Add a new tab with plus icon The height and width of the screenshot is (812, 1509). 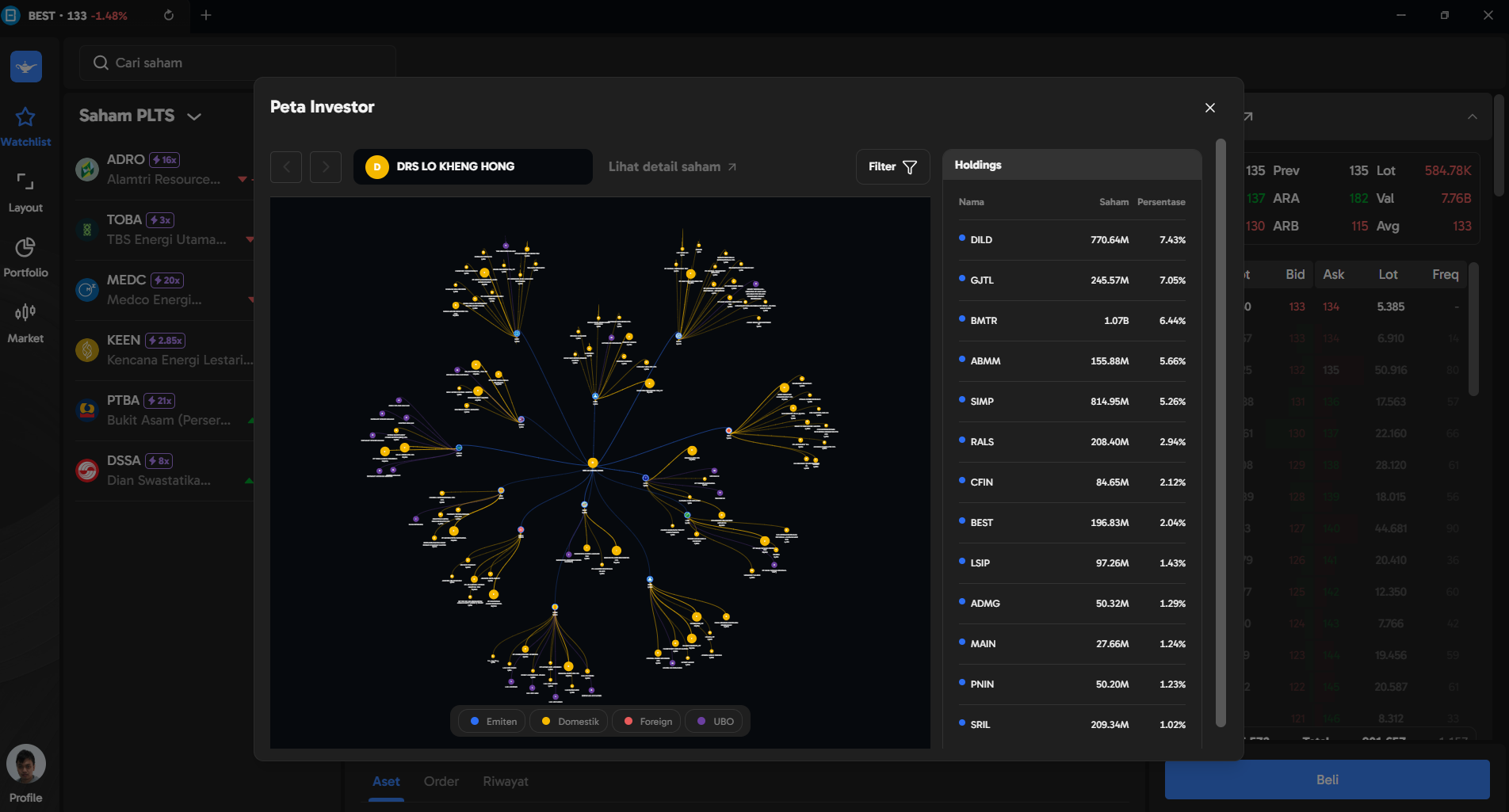(x=206, y=15)
